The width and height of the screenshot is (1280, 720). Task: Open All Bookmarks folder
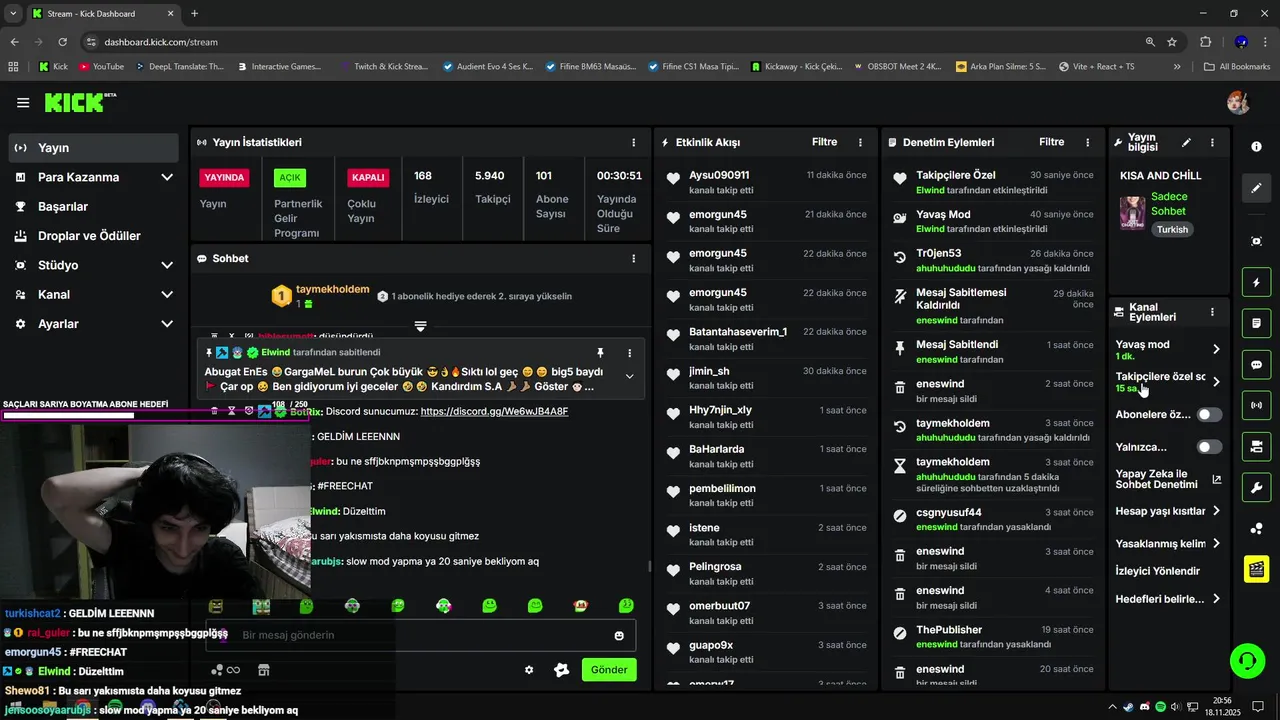click(1237, 67)
